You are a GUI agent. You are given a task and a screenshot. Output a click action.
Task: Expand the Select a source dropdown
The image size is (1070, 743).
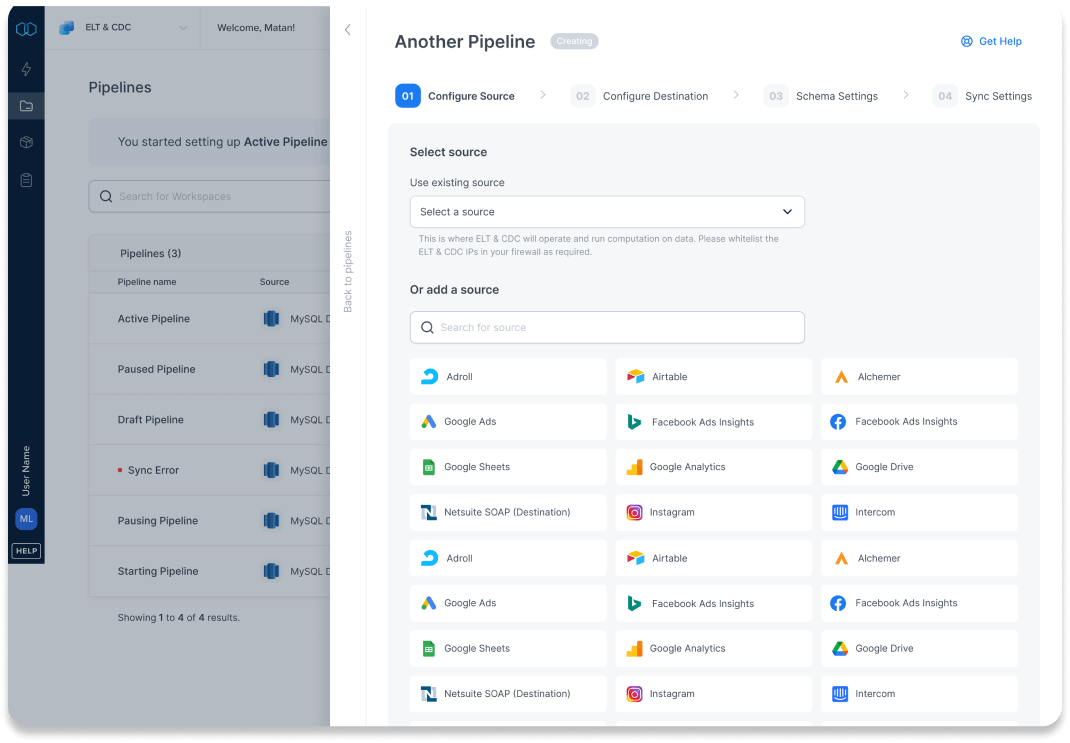tap(607, 212)
